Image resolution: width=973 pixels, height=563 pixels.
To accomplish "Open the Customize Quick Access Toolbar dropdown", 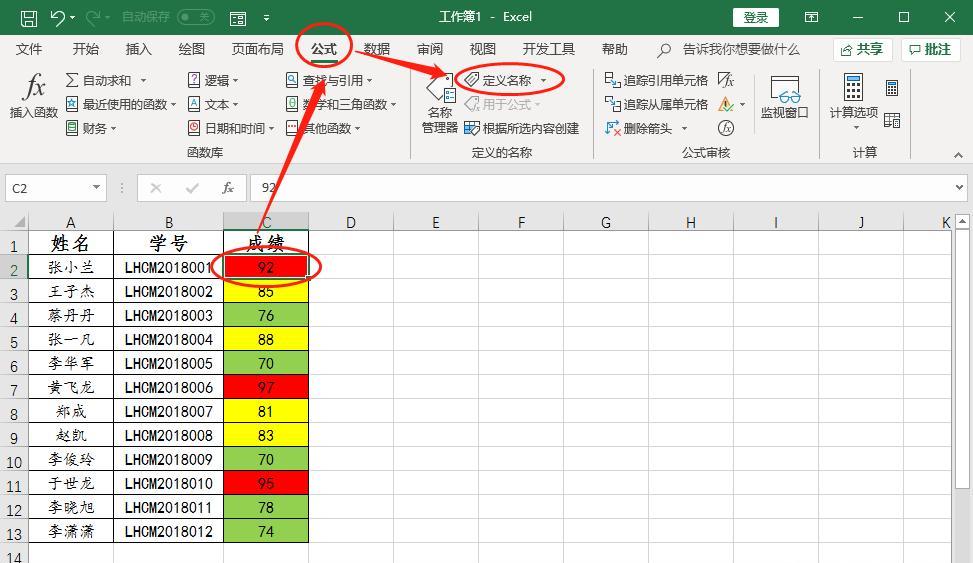I will click(x=266, y=18).
